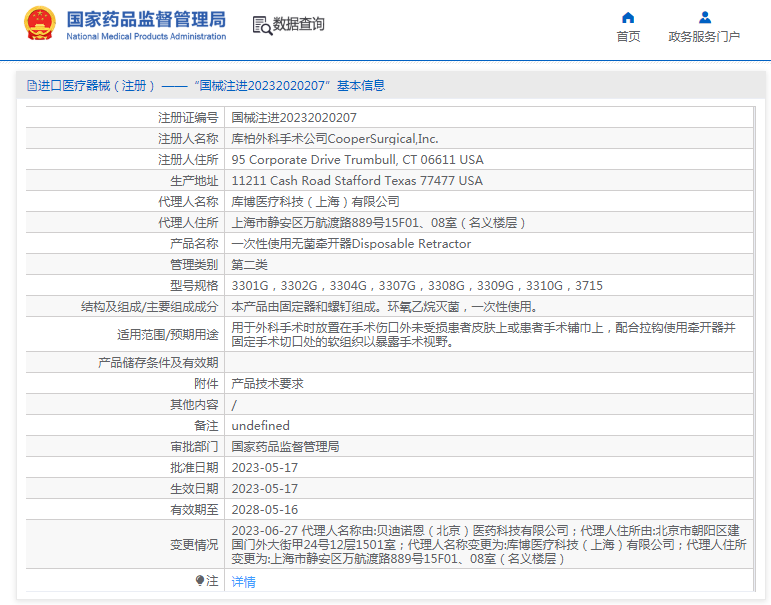Select expiry date 2028-05-16
This screenshot has width=771, height=605.
(265, 510)
